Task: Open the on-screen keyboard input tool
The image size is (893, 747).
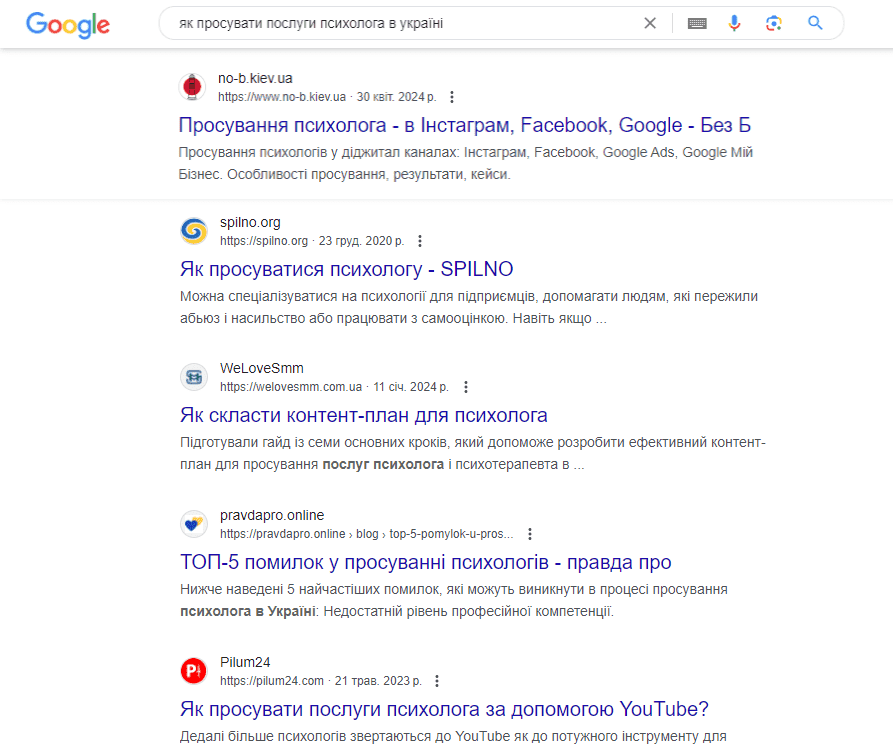Action: (697, 23)
